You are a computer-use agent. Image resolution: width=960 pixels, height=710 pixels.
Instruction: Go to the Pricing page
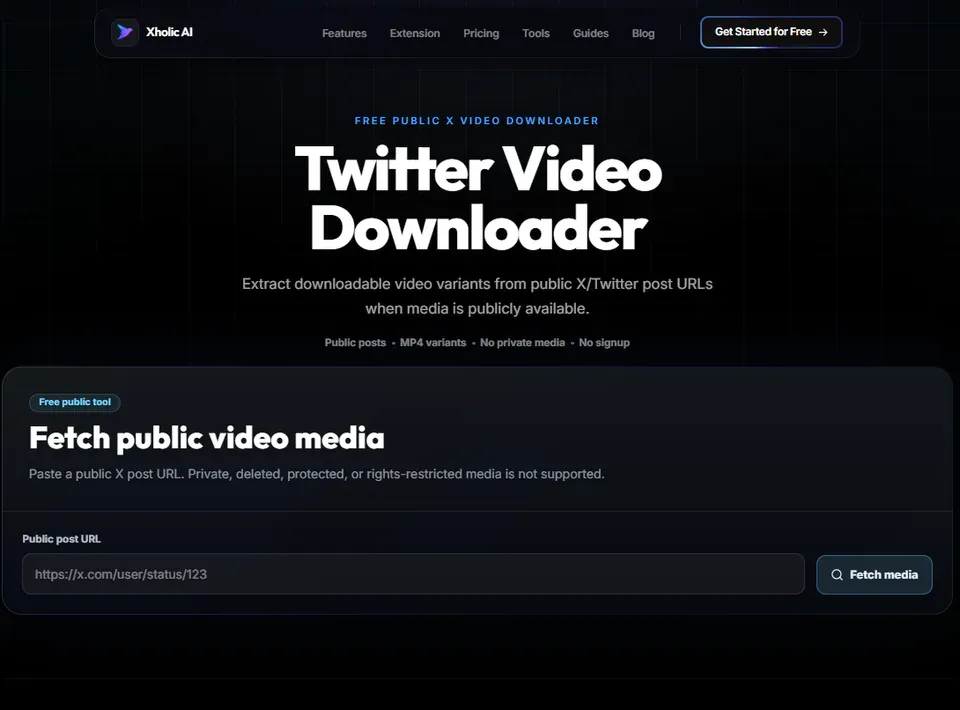click(481, 33)
